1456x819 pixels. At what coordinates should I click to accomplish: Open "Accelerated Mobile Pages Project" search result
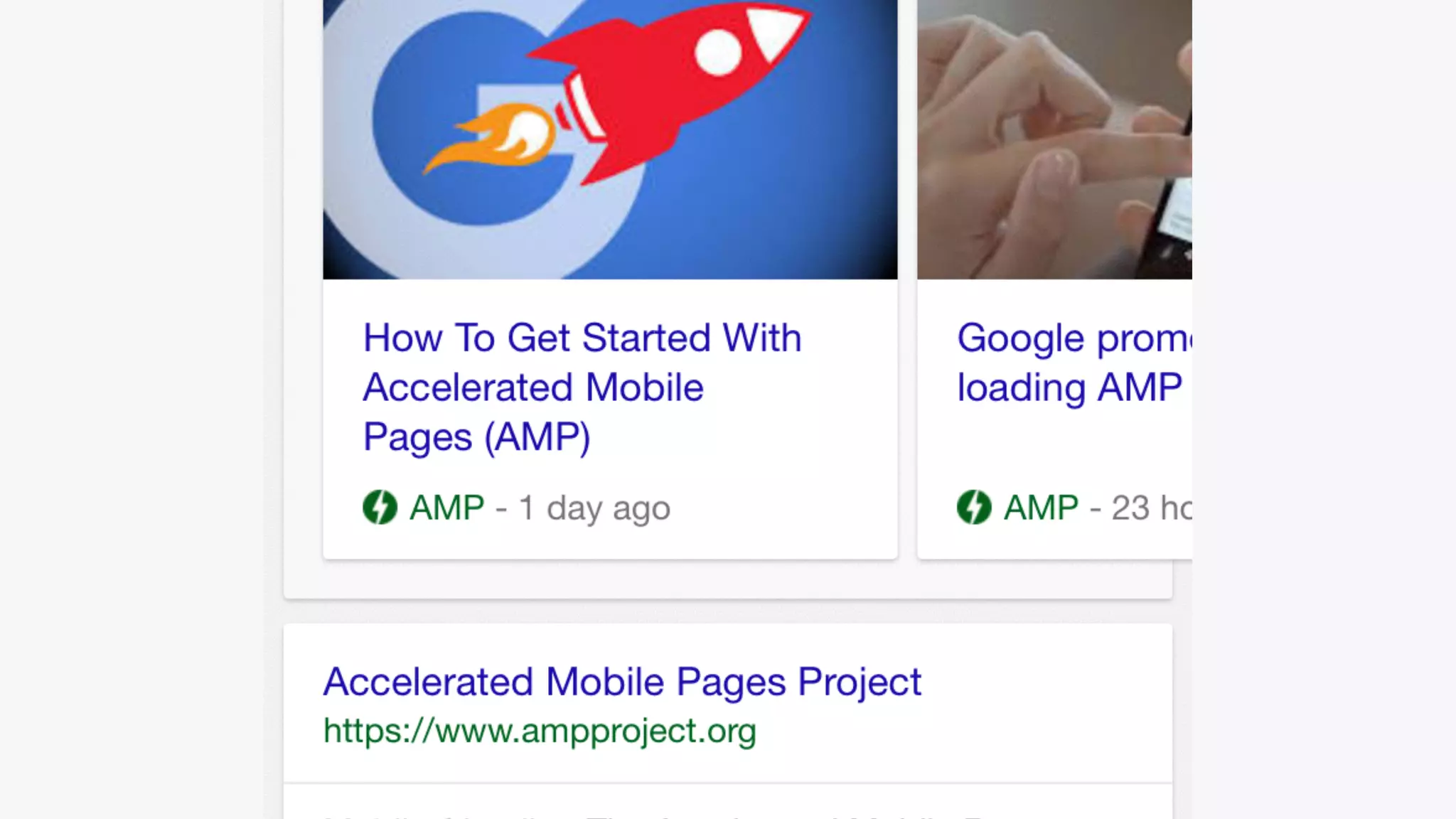[x=622, y=682]
